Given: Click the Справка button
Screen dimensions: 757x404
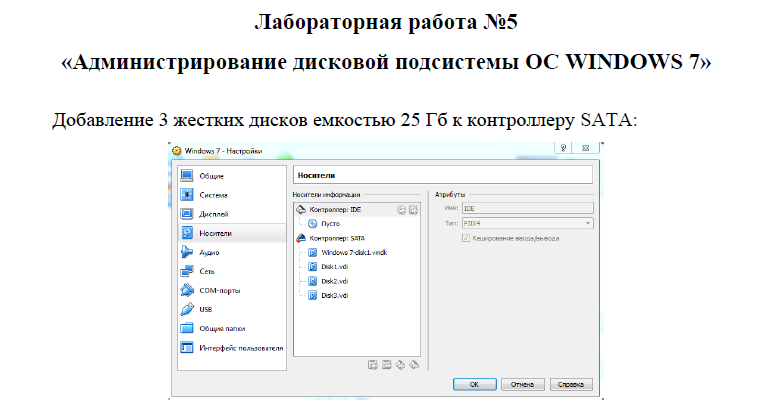Looking at the screenshot, I should (571, 384).
